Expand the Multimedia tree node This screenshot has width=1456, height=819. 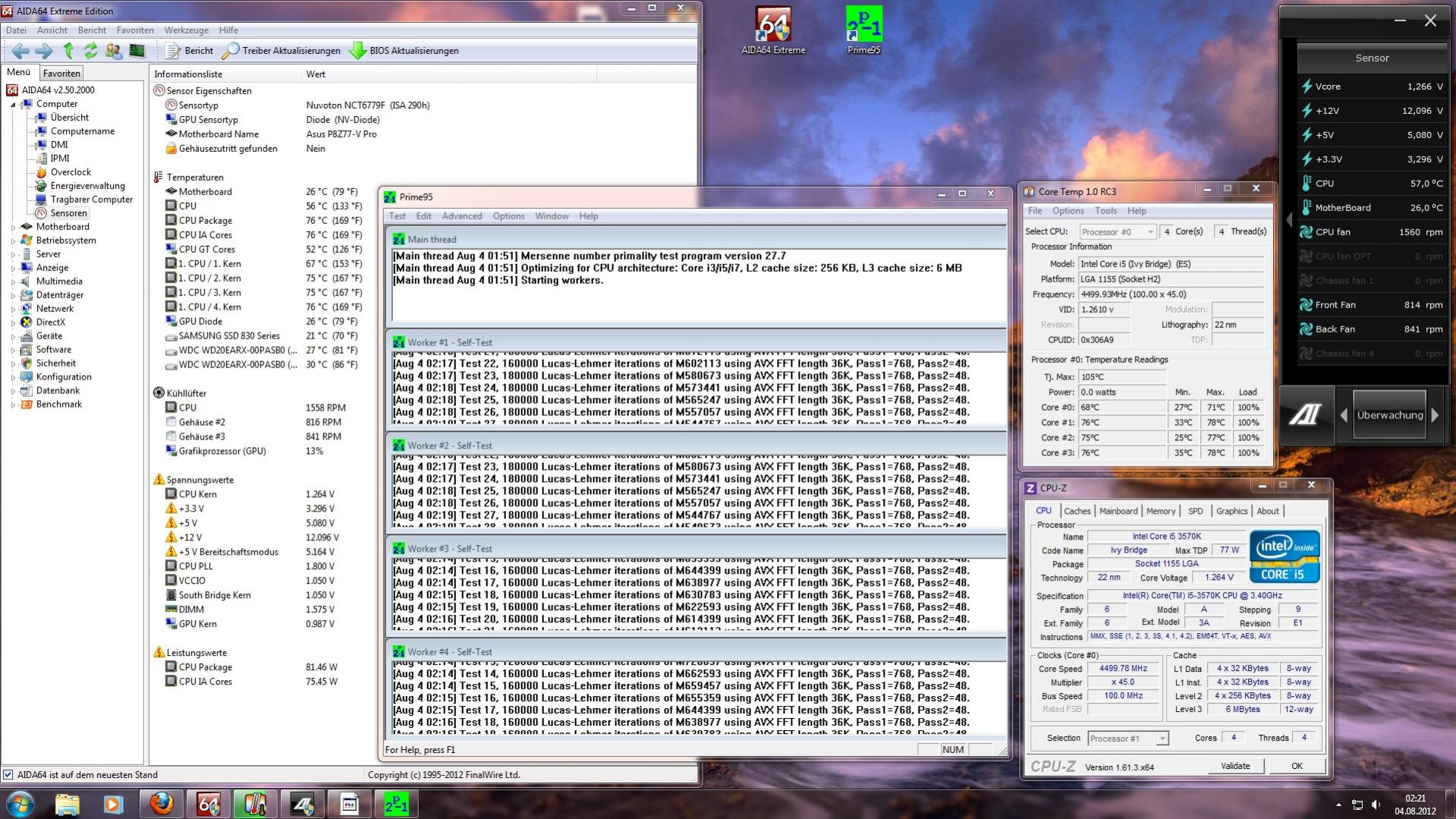tap(14, 282)
